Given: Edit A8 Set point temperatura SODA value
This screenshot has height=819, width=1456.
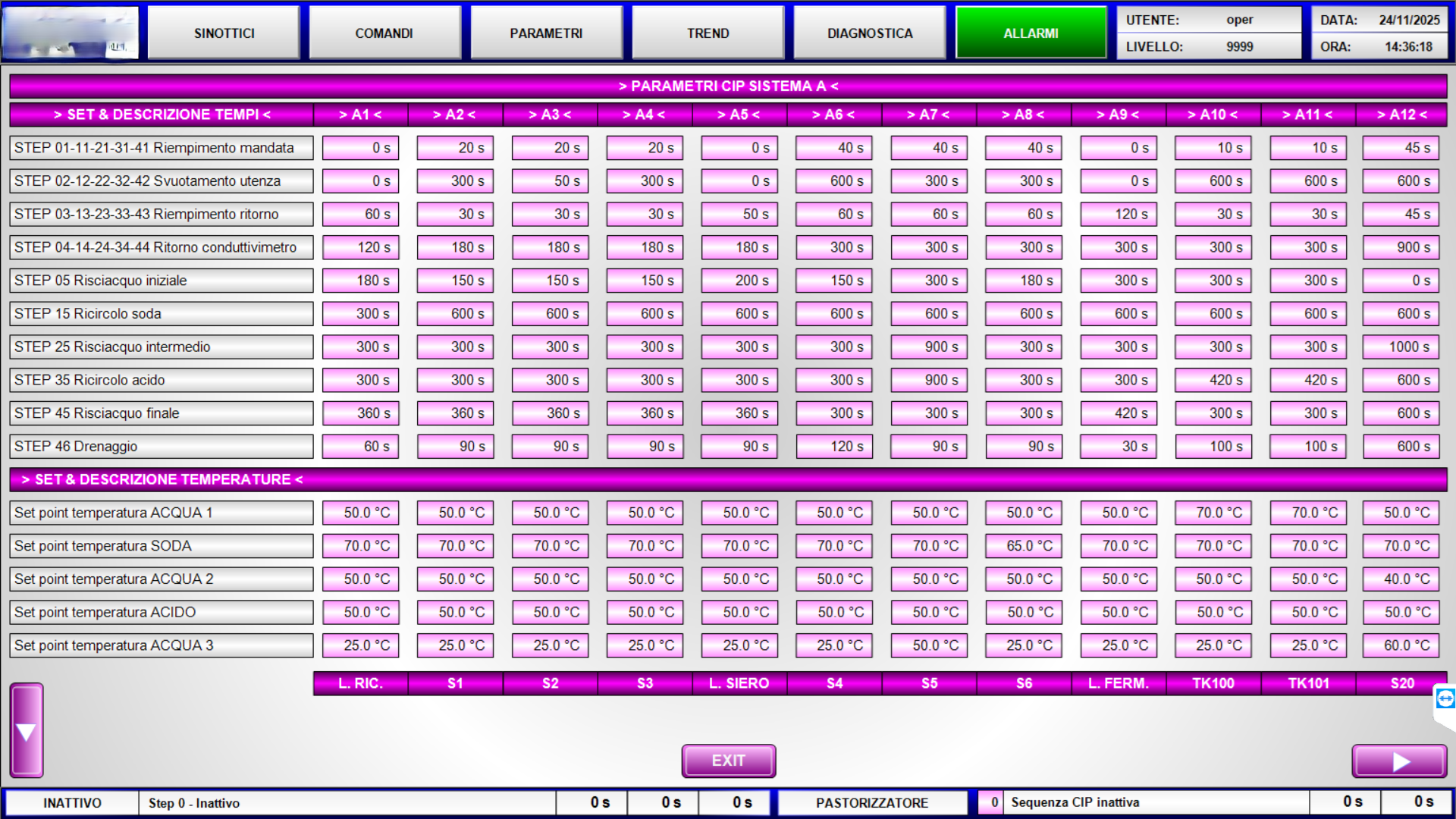Looking at the screenshot, I should coord(1024,546).
